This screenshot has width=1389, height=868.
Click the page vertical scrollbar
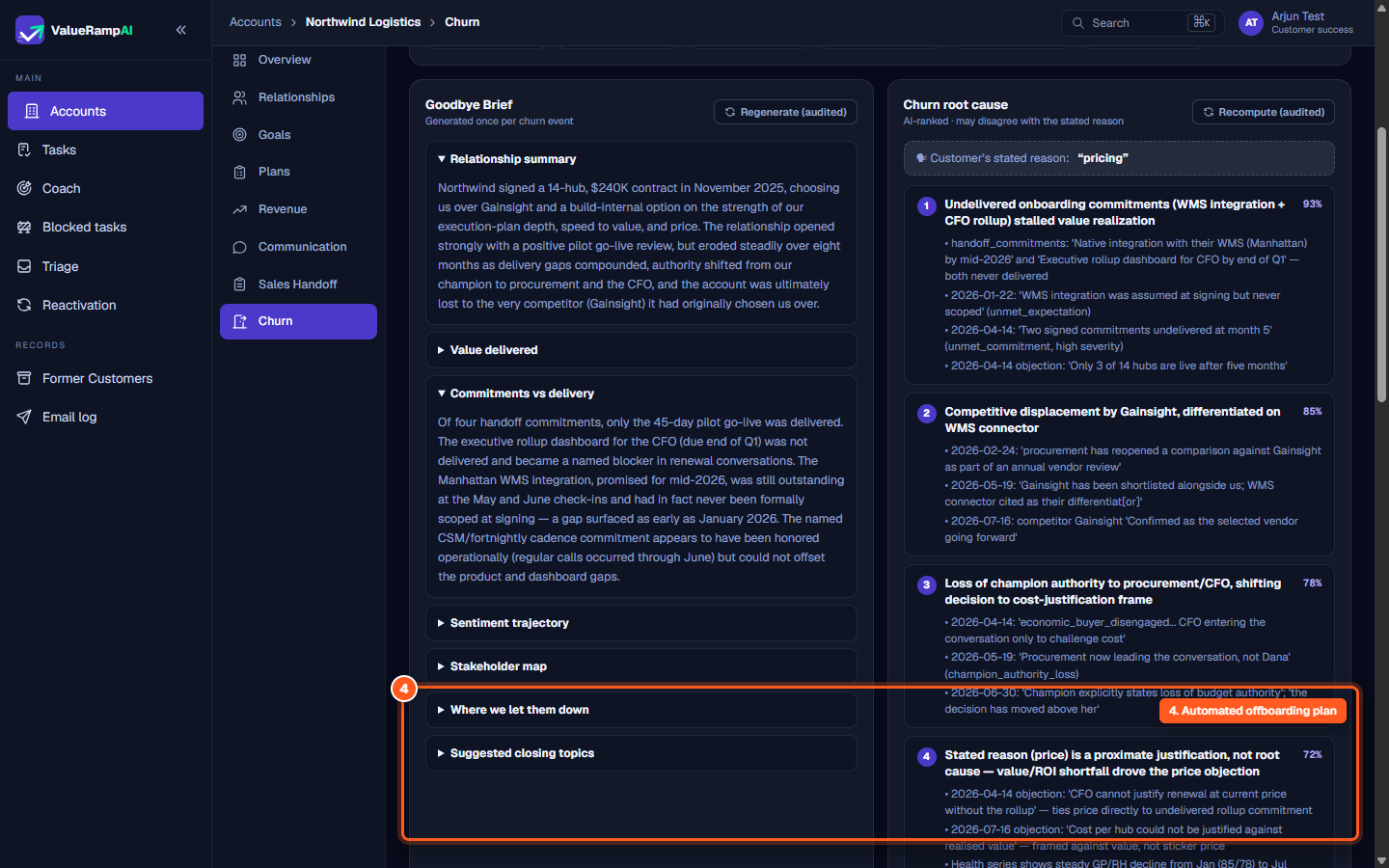point(1381,265)
